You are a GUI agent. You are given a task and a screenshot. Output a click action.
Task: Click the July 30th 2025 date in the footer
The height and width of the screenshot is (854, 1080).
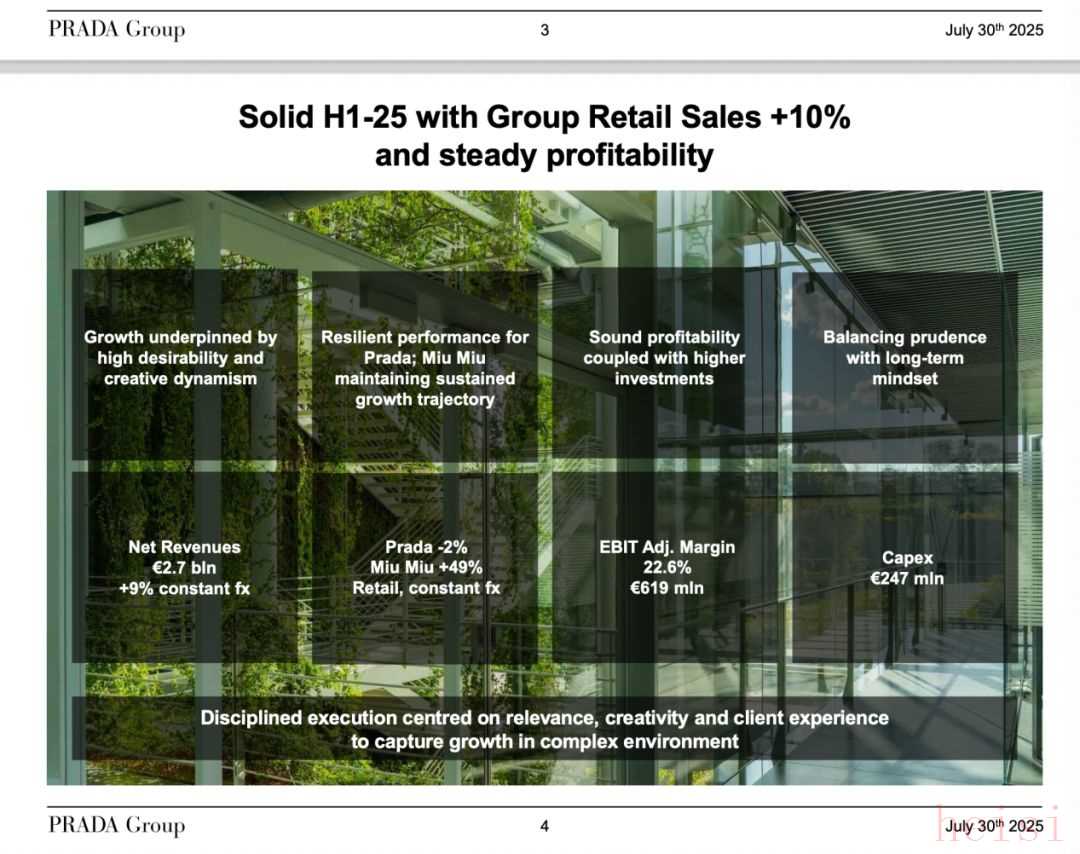pos(993,826)
